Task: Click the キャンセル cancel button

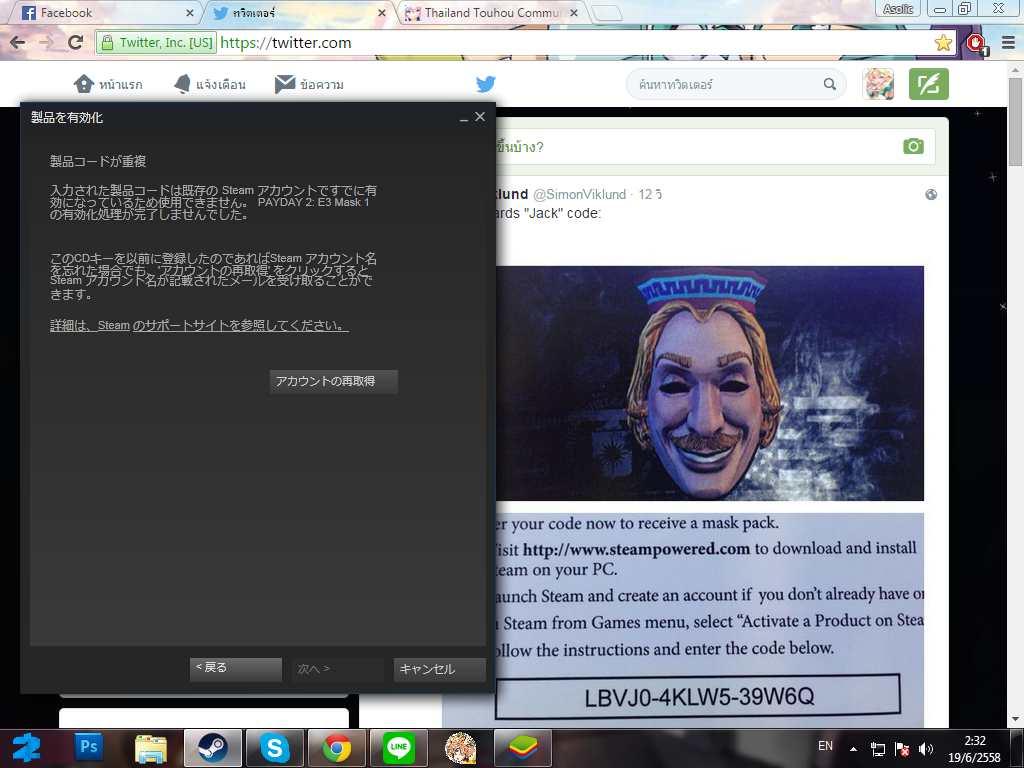Action: (x=440, y=669)
